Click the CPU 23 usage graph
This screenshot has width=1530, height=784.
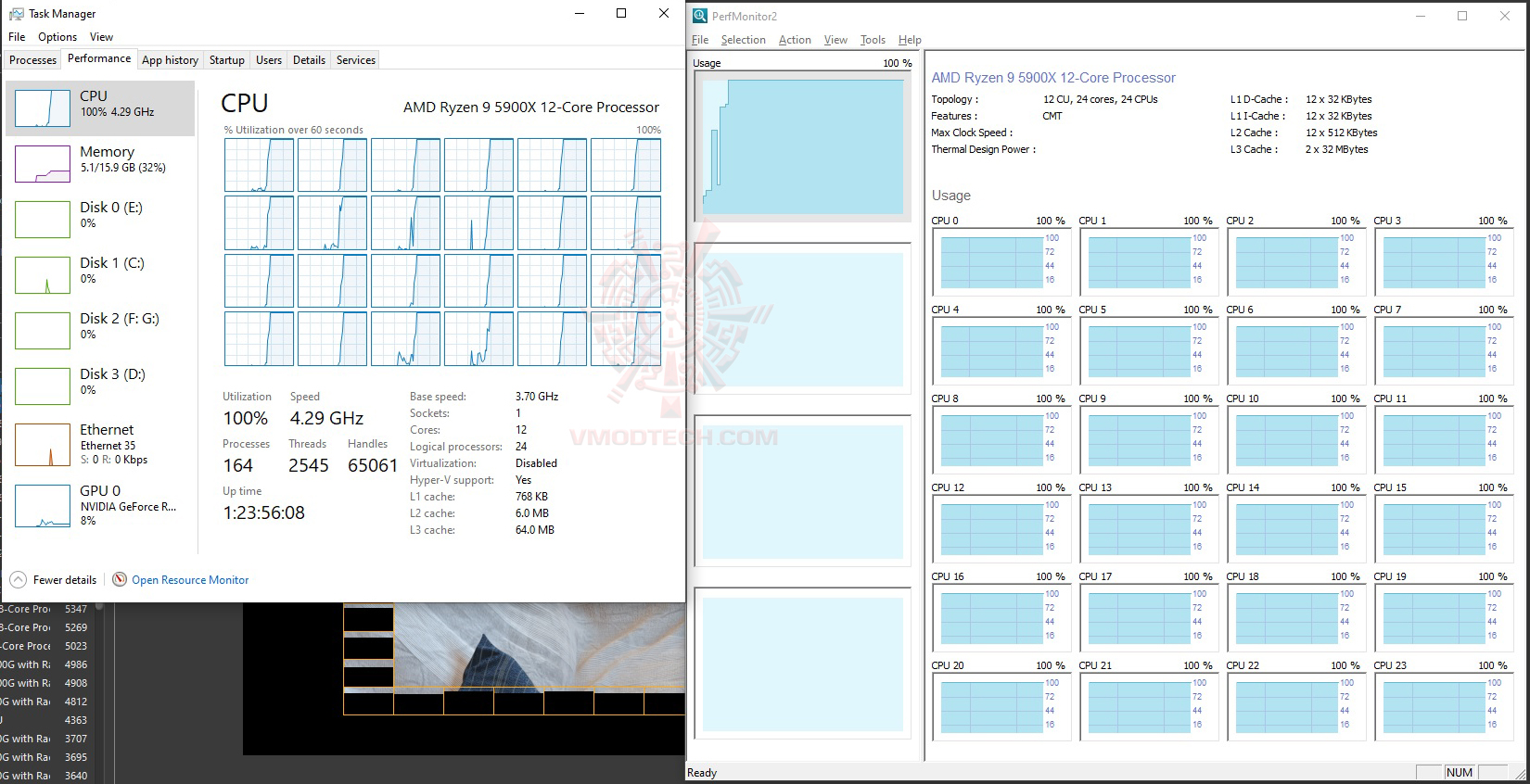coord(1444,706)
